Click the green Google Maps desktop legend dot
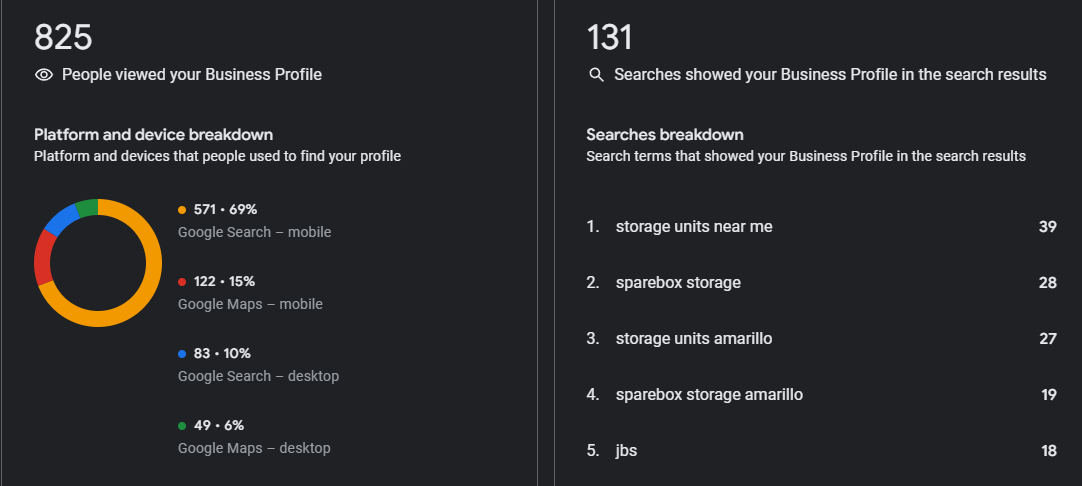The width and height of the screenshot is (1082, 486). tap(182, 426)
